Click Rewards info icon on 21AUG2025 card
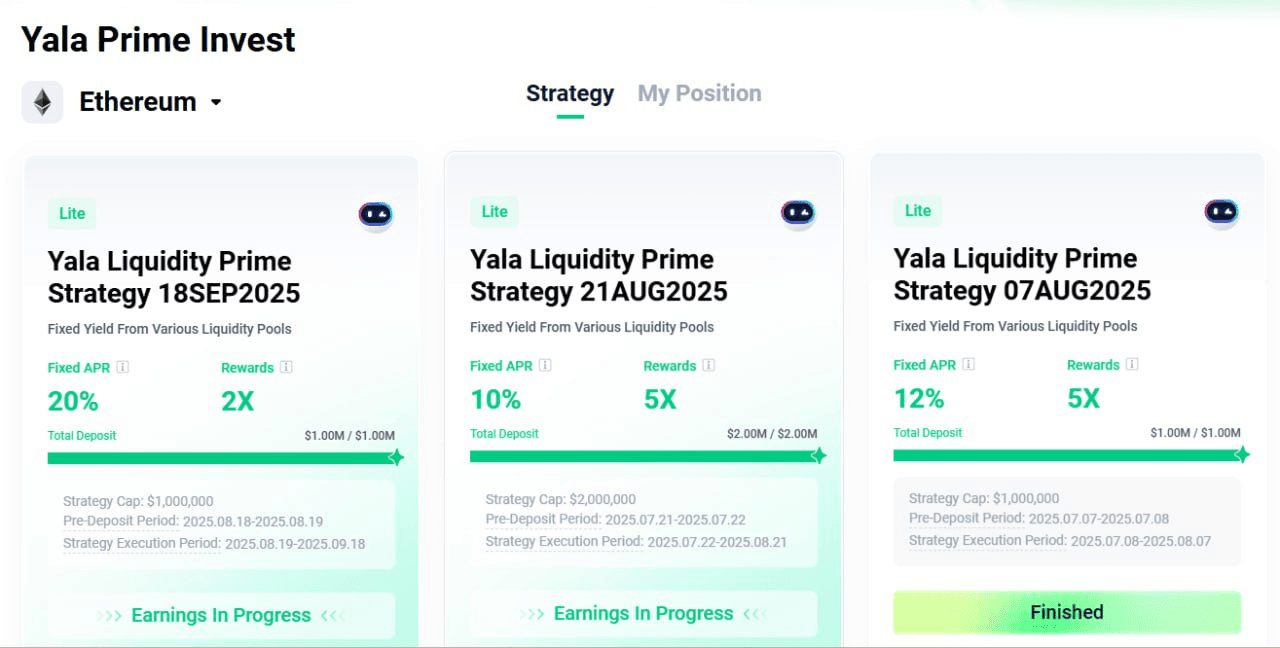Screen dimensions: 1280x648 (709, 365)
